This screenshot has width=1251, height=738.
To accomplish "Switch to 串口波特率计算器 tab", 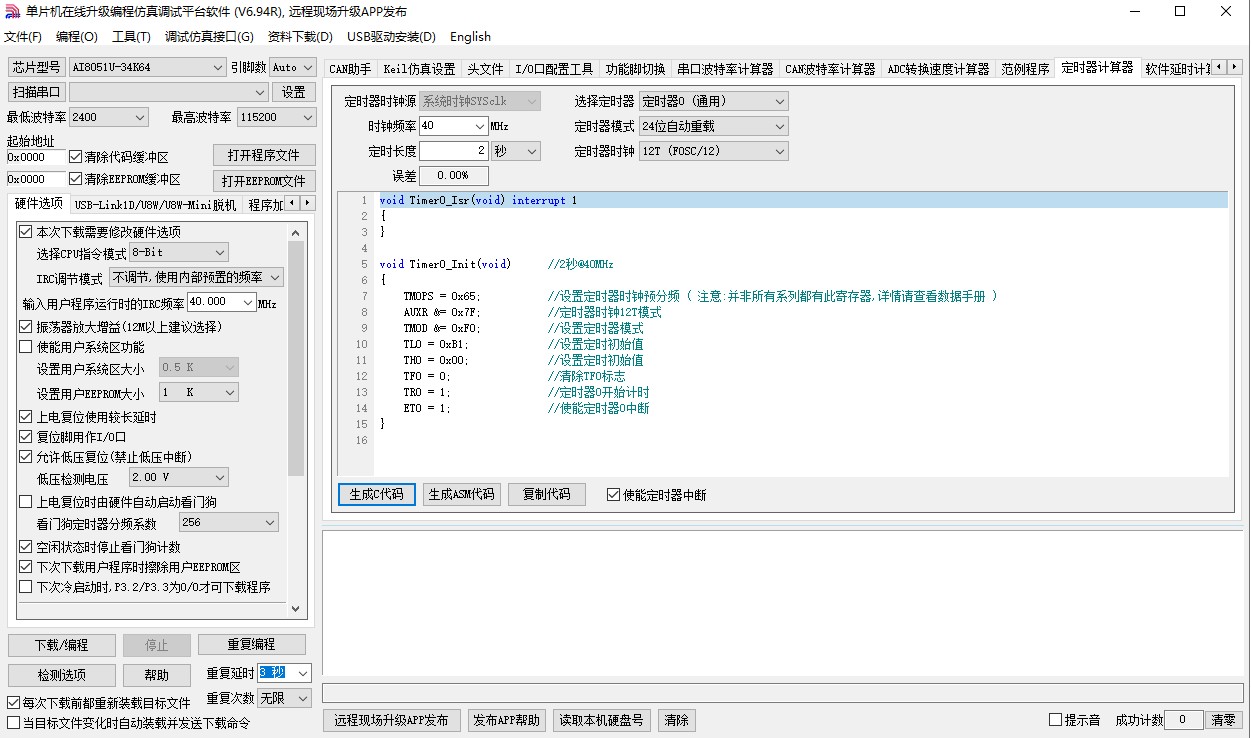I will point(725,69).
